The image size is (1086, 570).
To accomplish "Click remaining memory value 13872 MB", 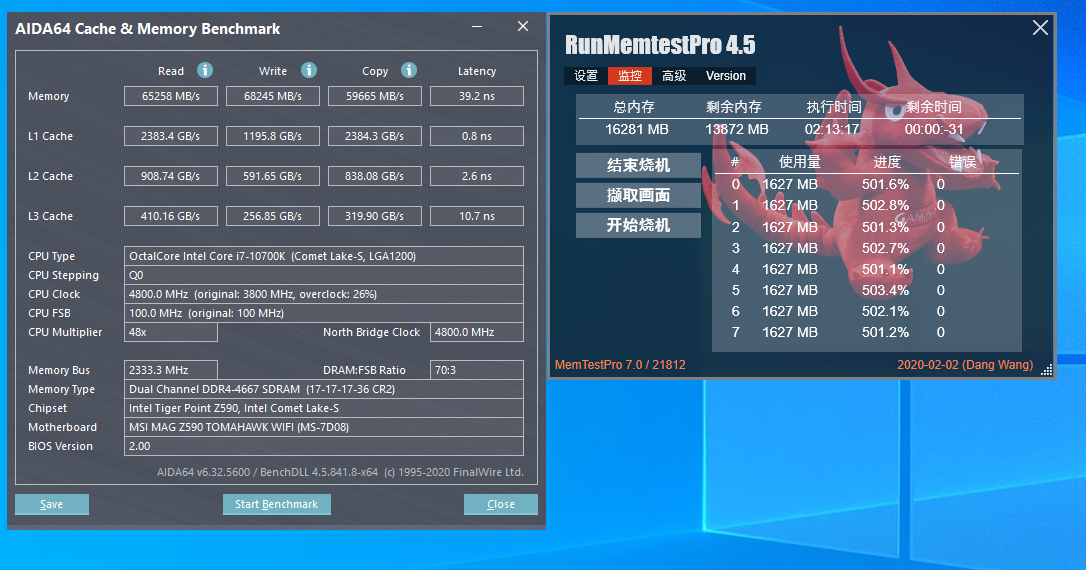I will pos(736,130).
